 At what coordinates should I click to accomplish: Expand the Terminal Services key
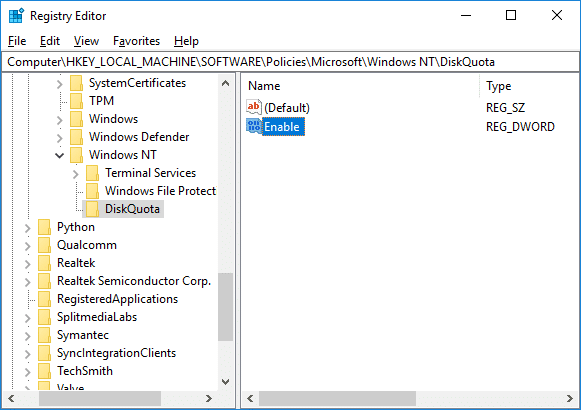click(76, 173)
